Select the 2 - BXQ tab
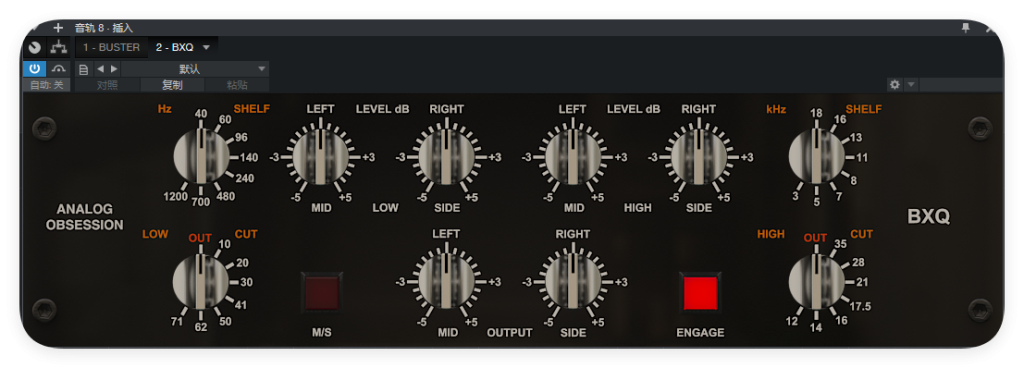 (174, 48)
